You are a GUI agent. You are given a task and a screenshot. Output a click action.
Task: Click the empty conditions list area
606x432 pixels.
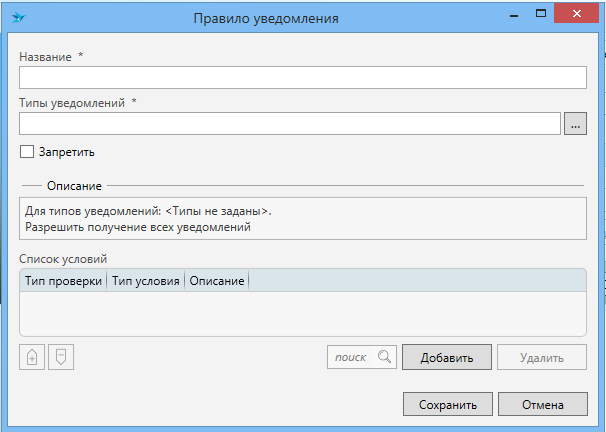pyautogui.click(x=302, y=313)
